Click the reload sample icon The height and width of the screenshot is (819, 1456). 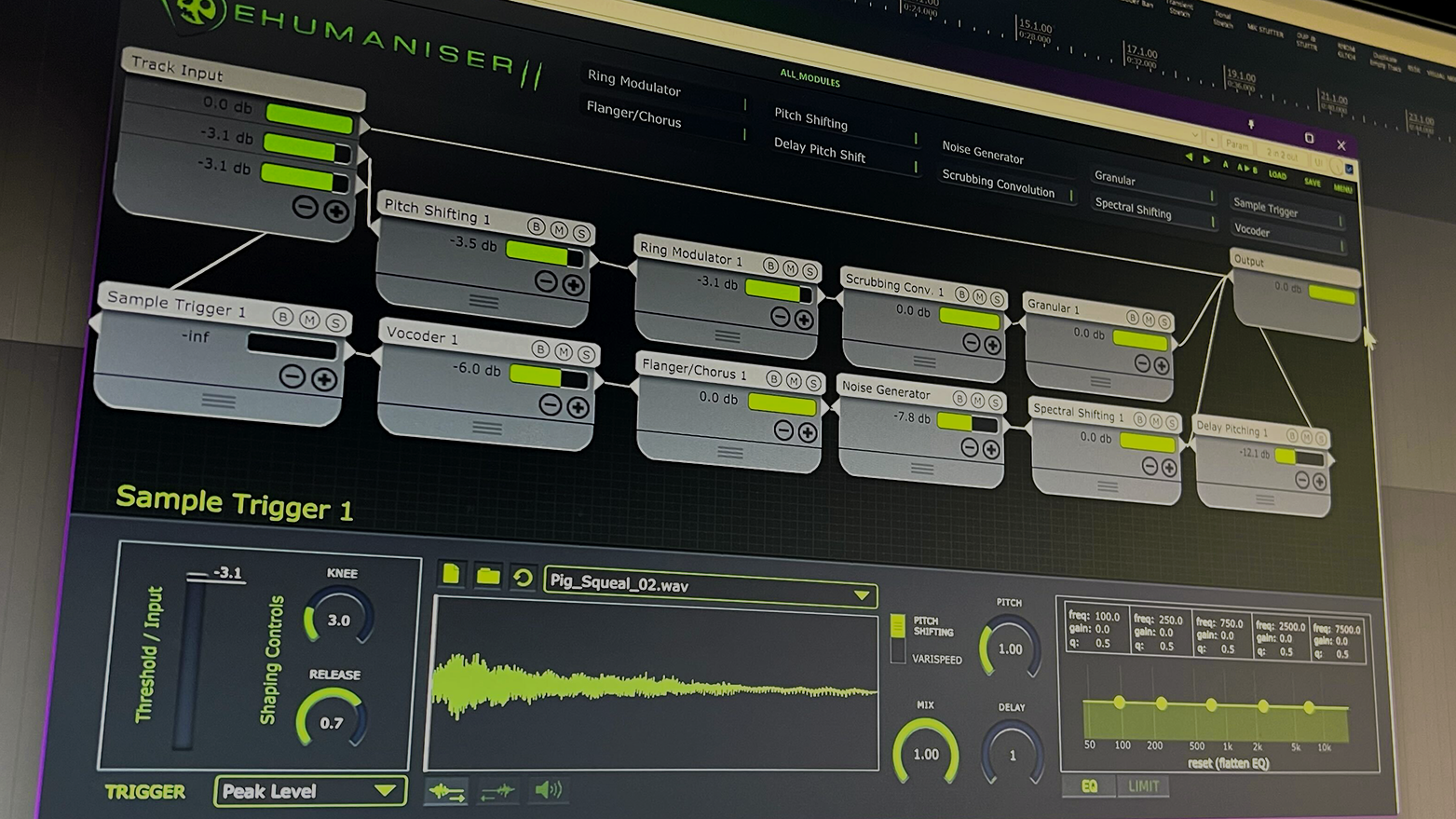pos(523,578)
